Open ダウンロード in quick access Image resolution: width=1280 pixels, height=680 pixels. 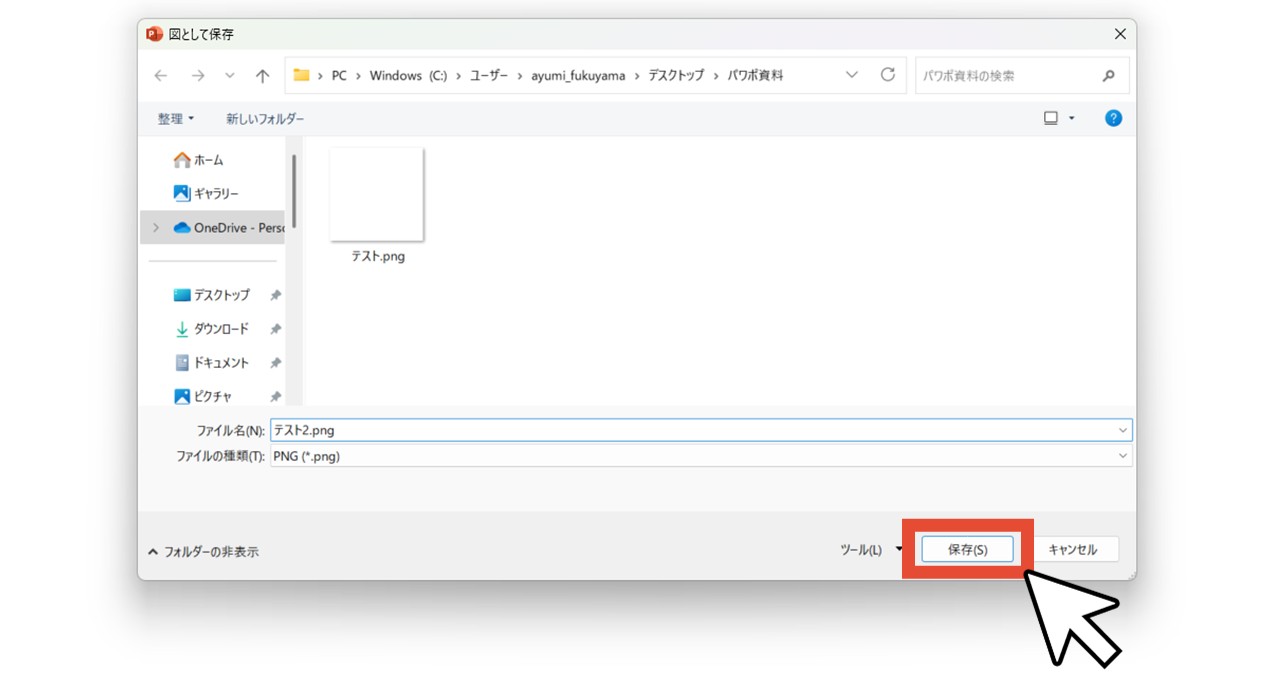click(212, 329)
